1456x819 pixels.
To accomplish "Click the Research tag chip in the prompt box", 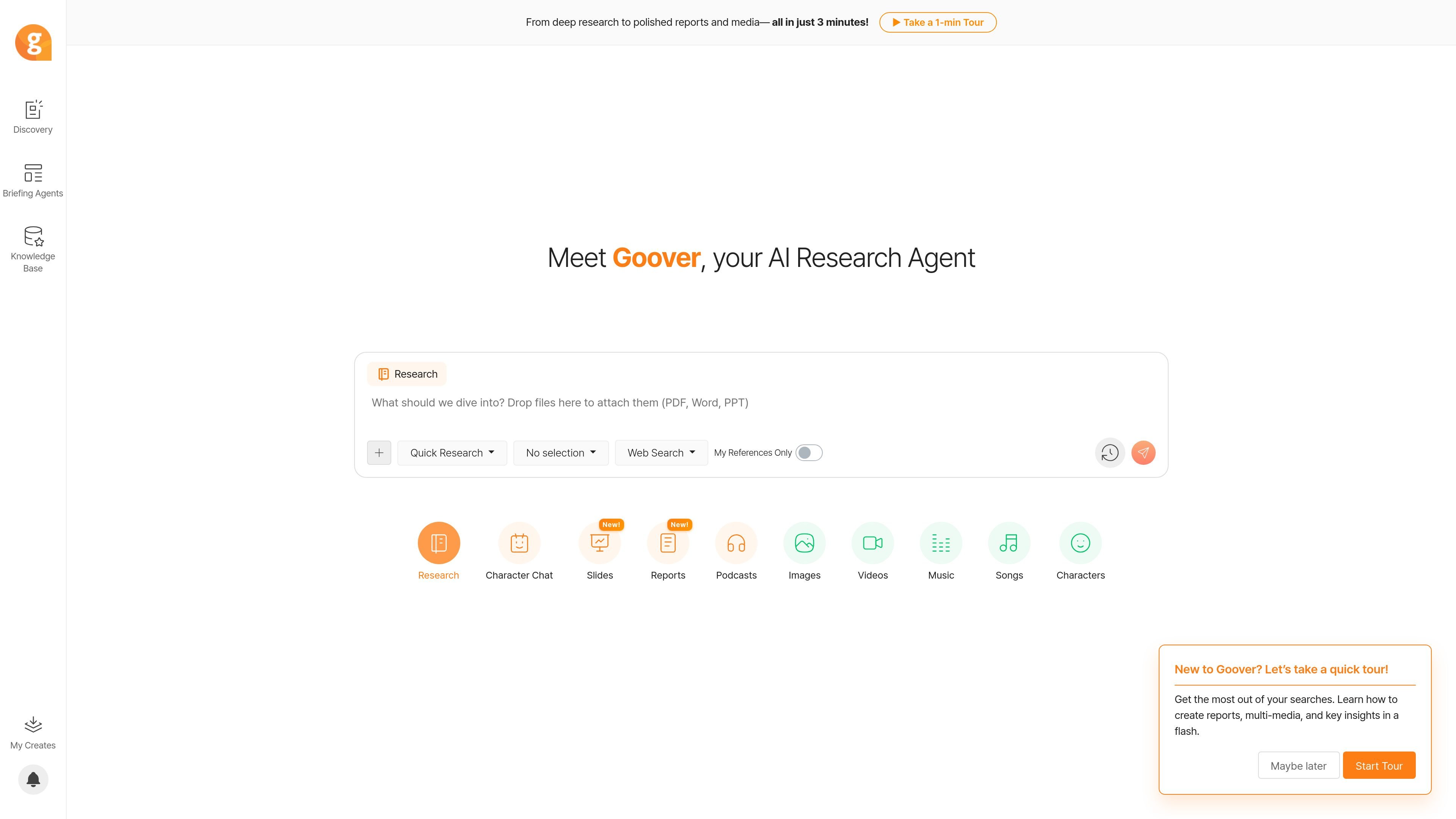I will (407, 374).
